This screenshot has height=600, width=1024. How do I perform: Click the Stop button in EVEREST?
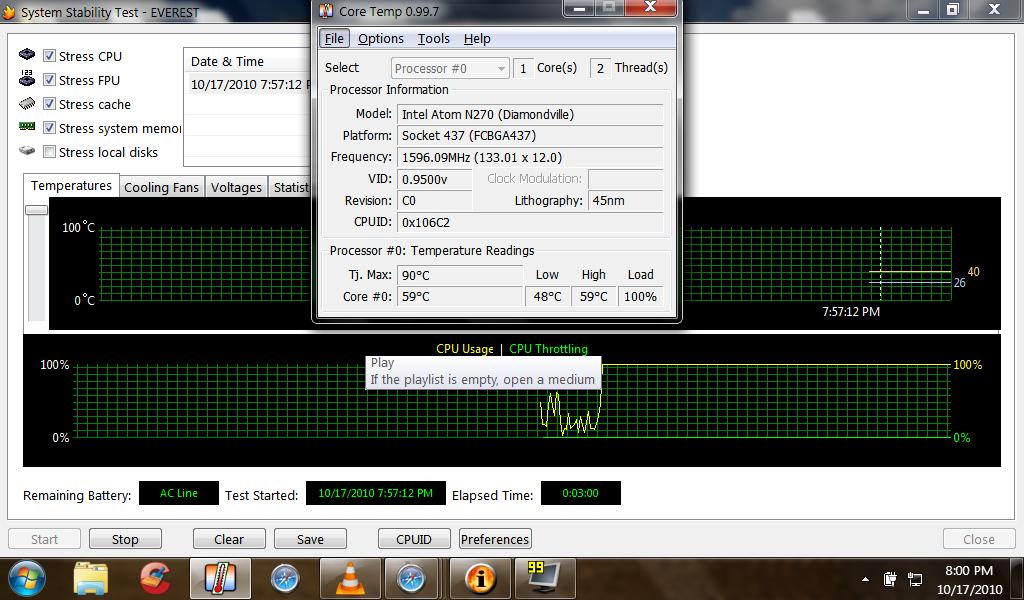click(x=125, y=539)
